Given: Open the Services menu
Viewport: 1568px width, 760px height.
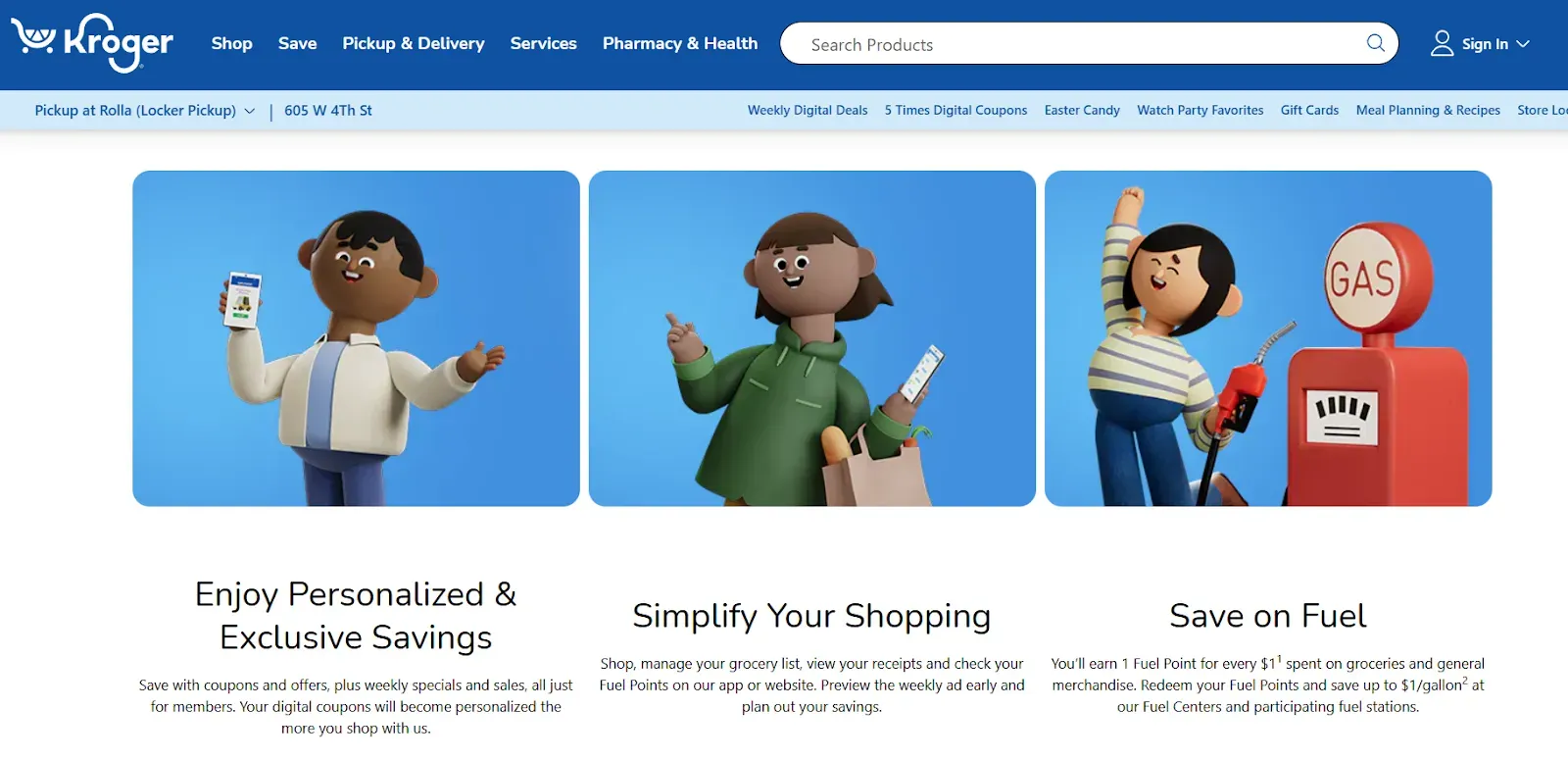Looking at the screenshot, I should pyautogui.click(x=543, y=43).
